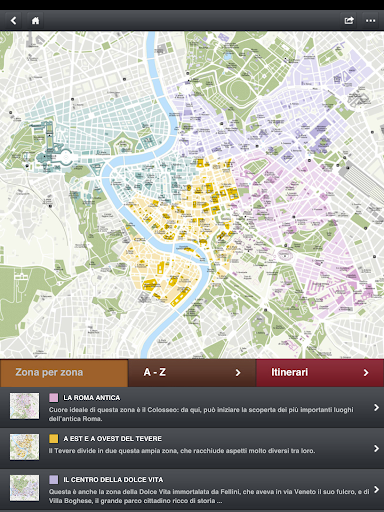384x512 pixels.
Task: Tap the back arrow icon
Action: click(x=13, y=21)
